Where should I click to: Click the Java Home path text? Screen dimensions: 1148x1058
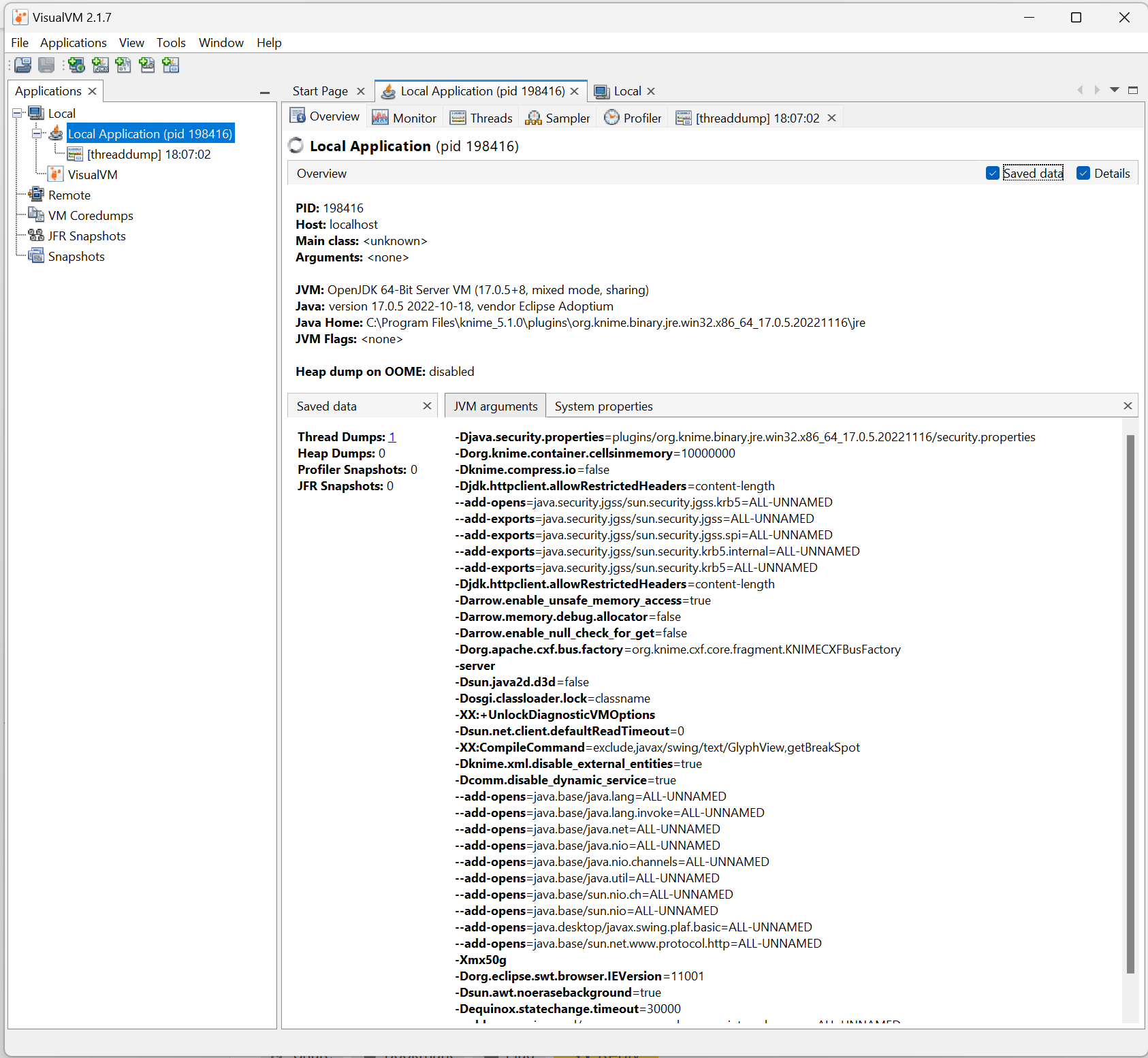616,323
